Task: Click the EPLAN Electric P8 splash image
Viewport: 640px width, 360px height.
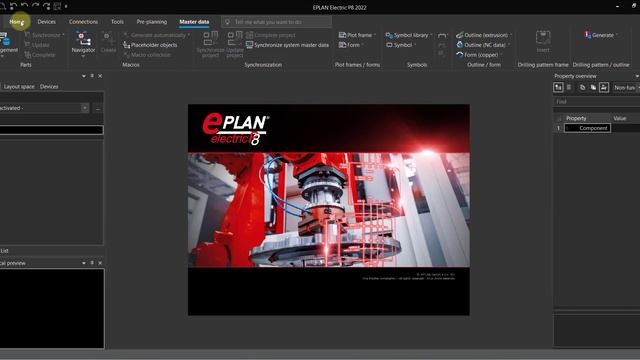Action: pos(329,210)
